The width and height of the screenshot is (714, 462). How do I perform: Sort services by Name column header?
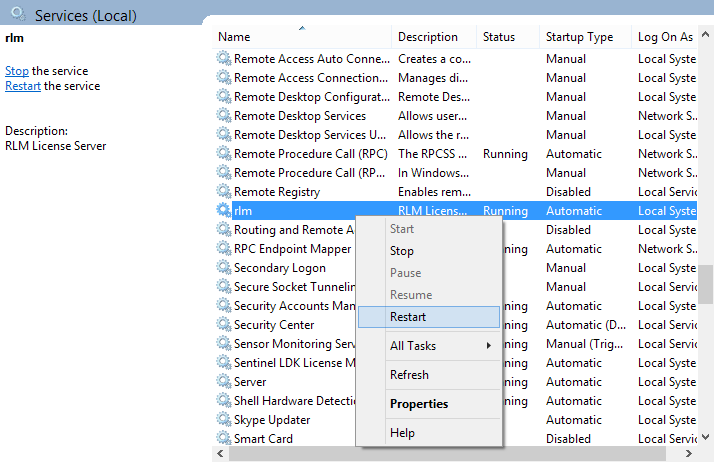pos(302,37)
